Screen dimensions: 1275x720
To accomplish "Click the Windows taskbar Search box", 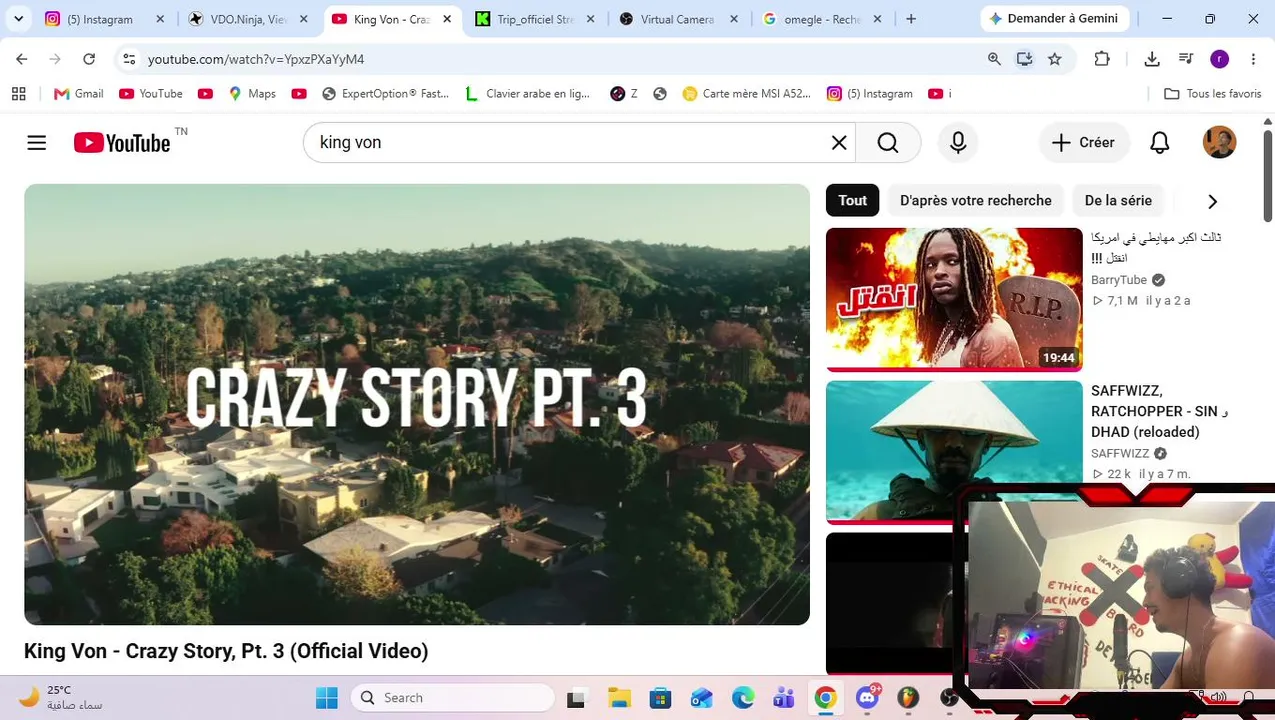I will coord(453,698).
